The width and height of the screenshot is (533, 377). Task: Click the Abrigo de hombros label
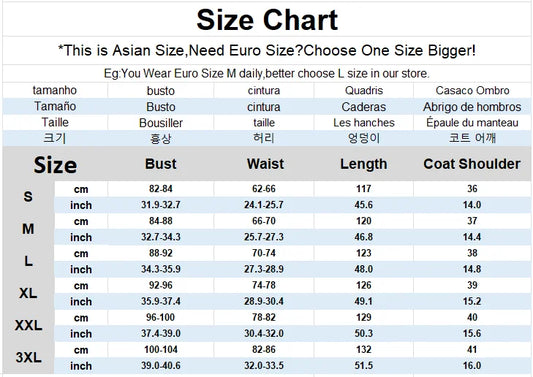(472, 107)
